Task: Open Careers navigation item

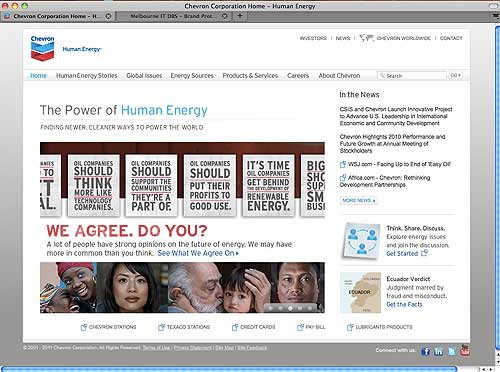Action: click(298, 76)
